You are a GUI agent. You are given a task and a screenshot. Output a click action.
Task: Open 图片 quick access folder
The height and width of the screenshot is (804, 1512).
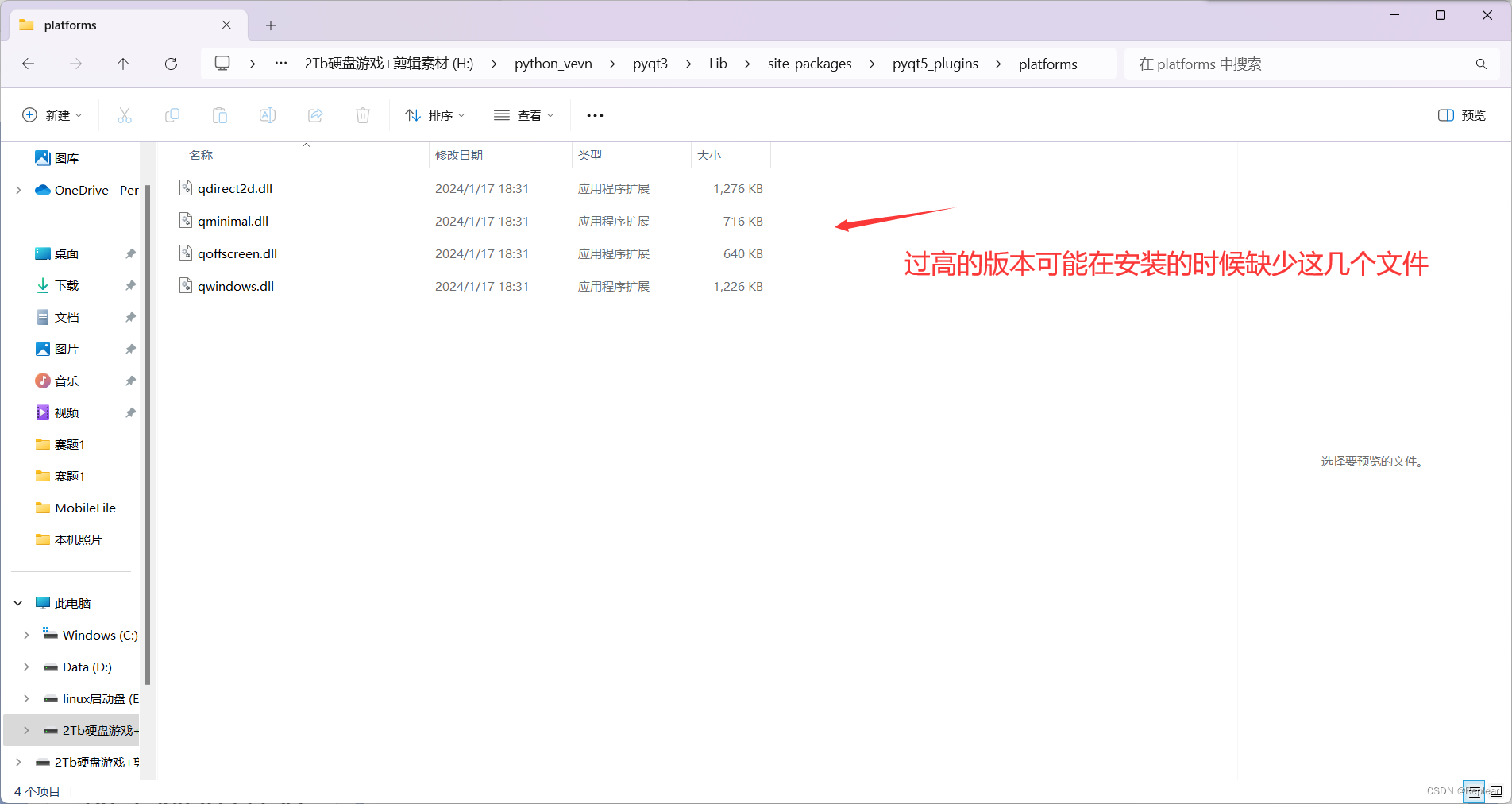tap(57, 349)
